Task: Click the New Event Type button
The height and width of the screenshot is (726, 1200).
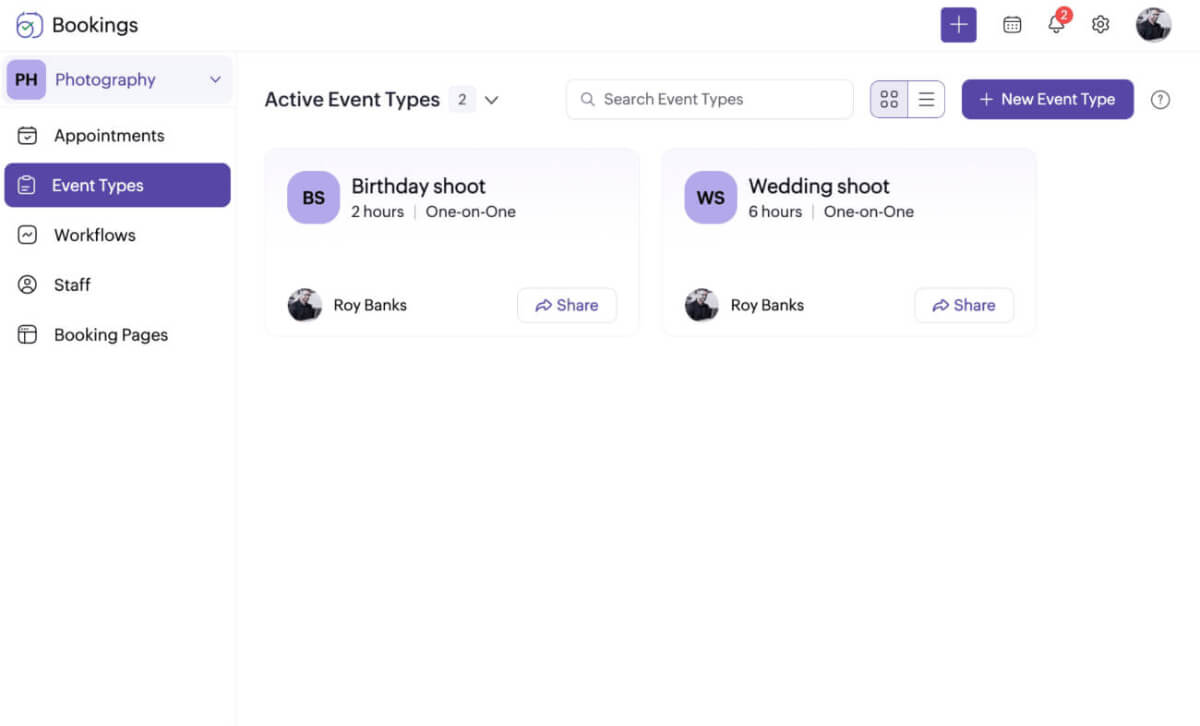Action: tap(1047, 100)
